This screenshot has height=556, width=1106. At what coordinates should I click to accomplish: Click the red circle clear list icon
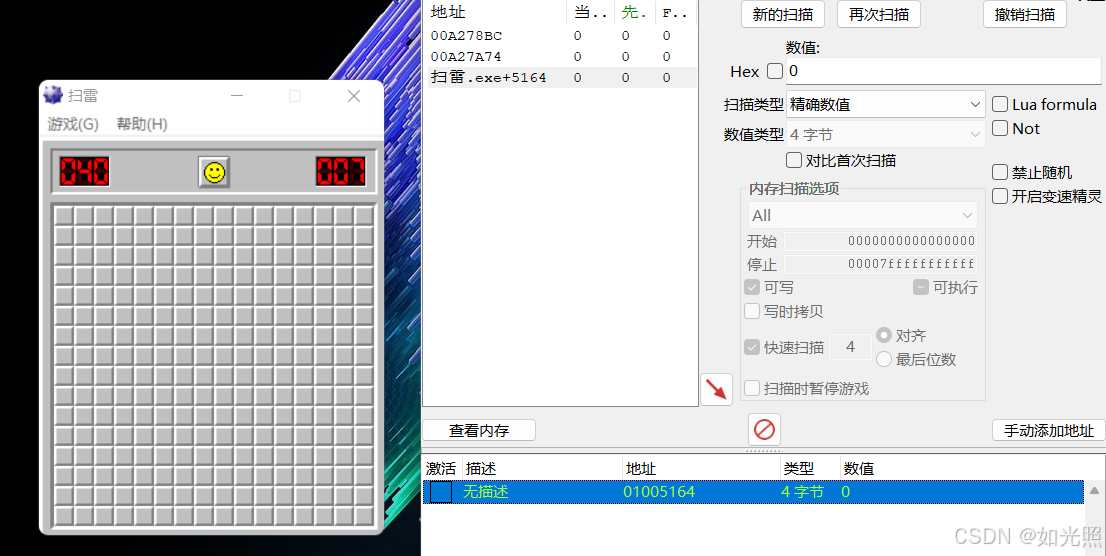(x=765, y=429)
